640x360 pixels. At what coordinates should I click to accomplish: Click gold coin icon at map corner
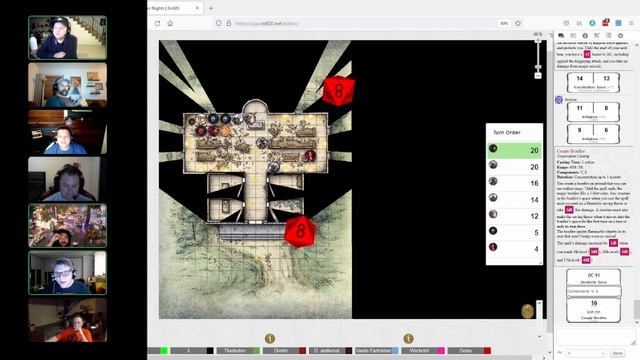point(528,311)
